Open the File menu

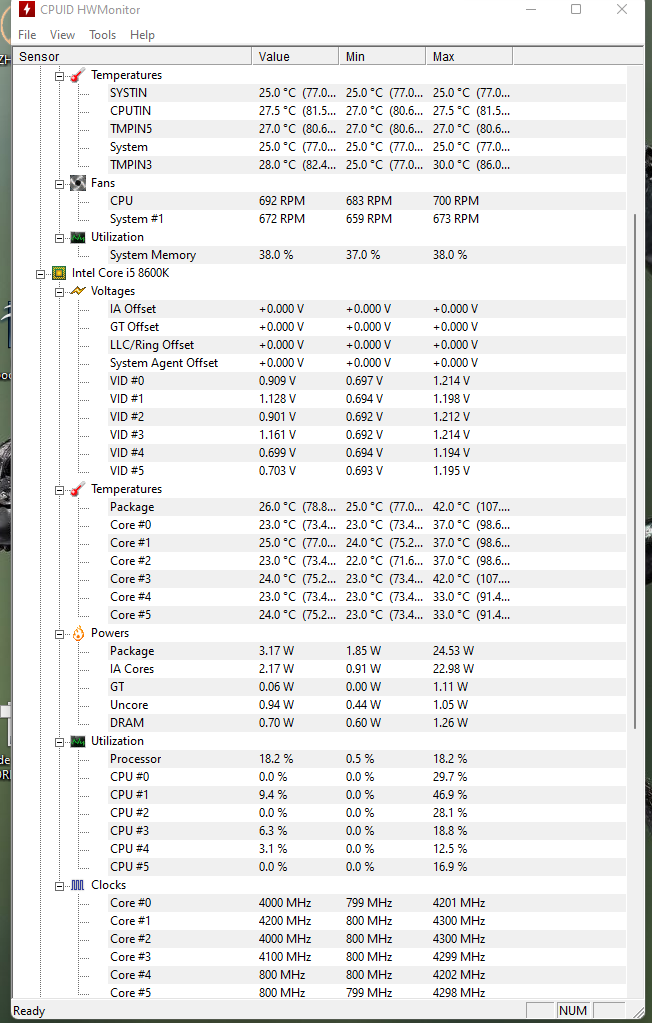tap(27, 35)
